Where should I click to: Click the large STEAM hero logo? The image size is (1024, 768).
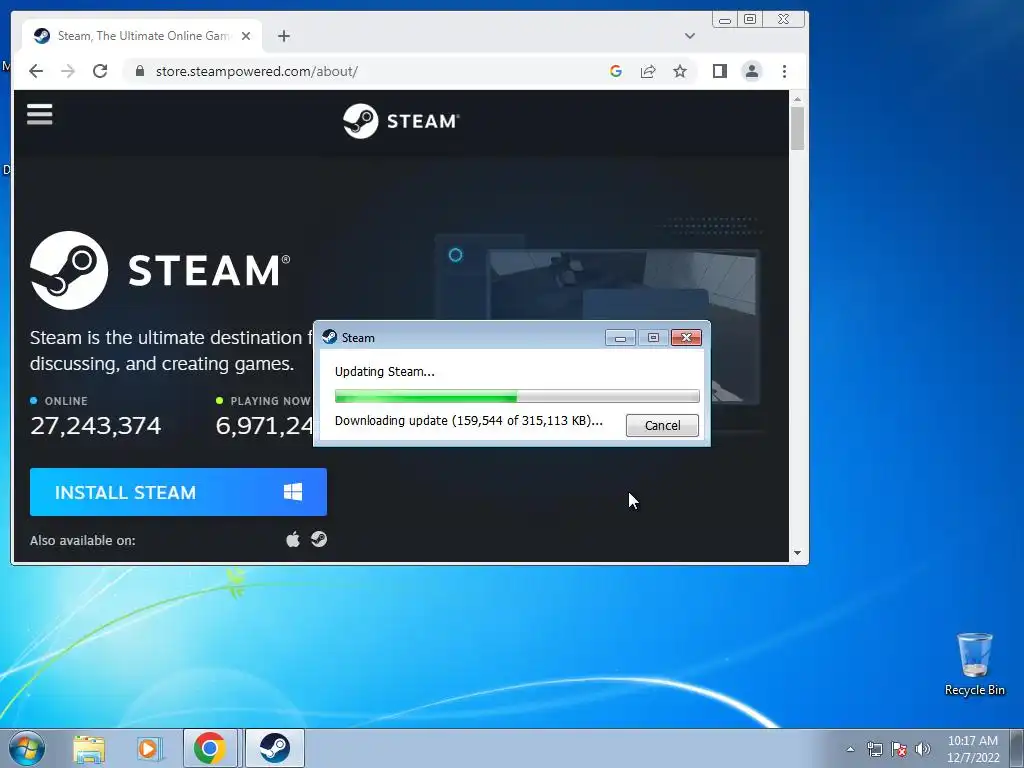click(160, 270)
